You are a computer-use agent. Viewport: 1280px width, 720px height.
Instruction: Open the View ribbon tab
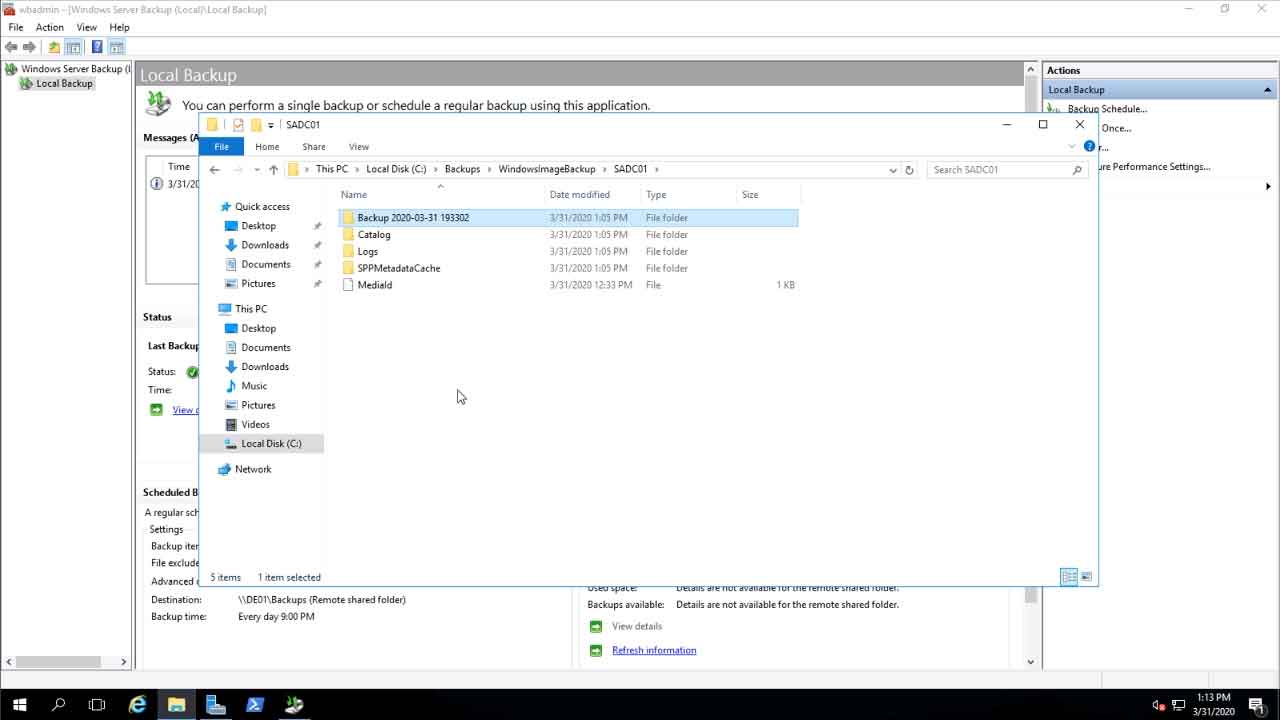point(358,147)
